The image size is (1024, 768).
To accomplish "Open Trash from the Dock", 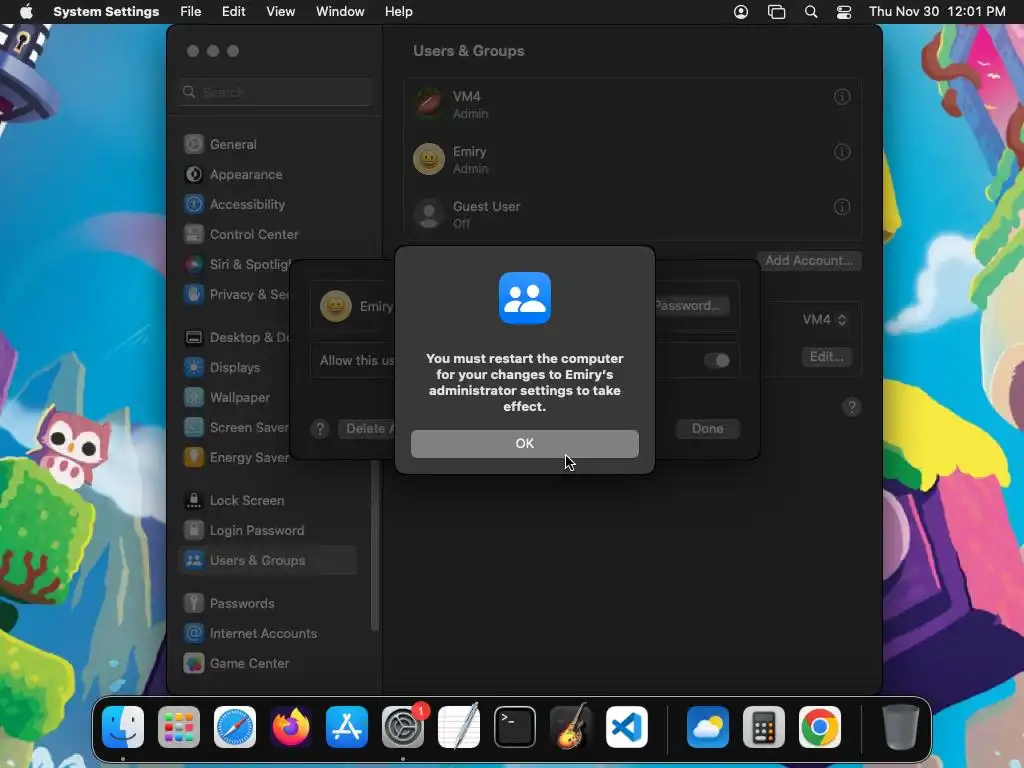I will (x=901, y=727).
